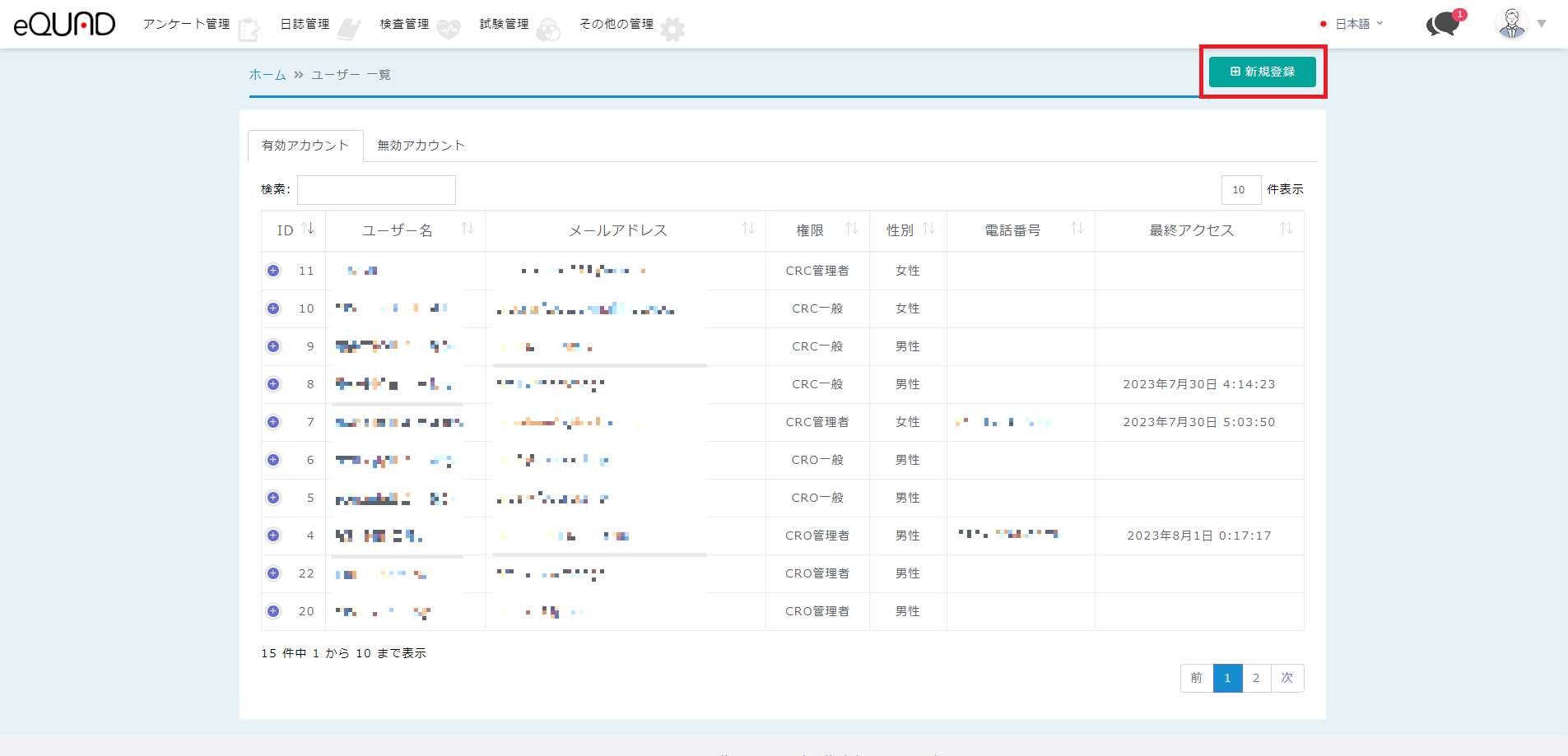The image size is (1568, 756).
Task: Expand row details for ID 20
Action: coord(273,611)
